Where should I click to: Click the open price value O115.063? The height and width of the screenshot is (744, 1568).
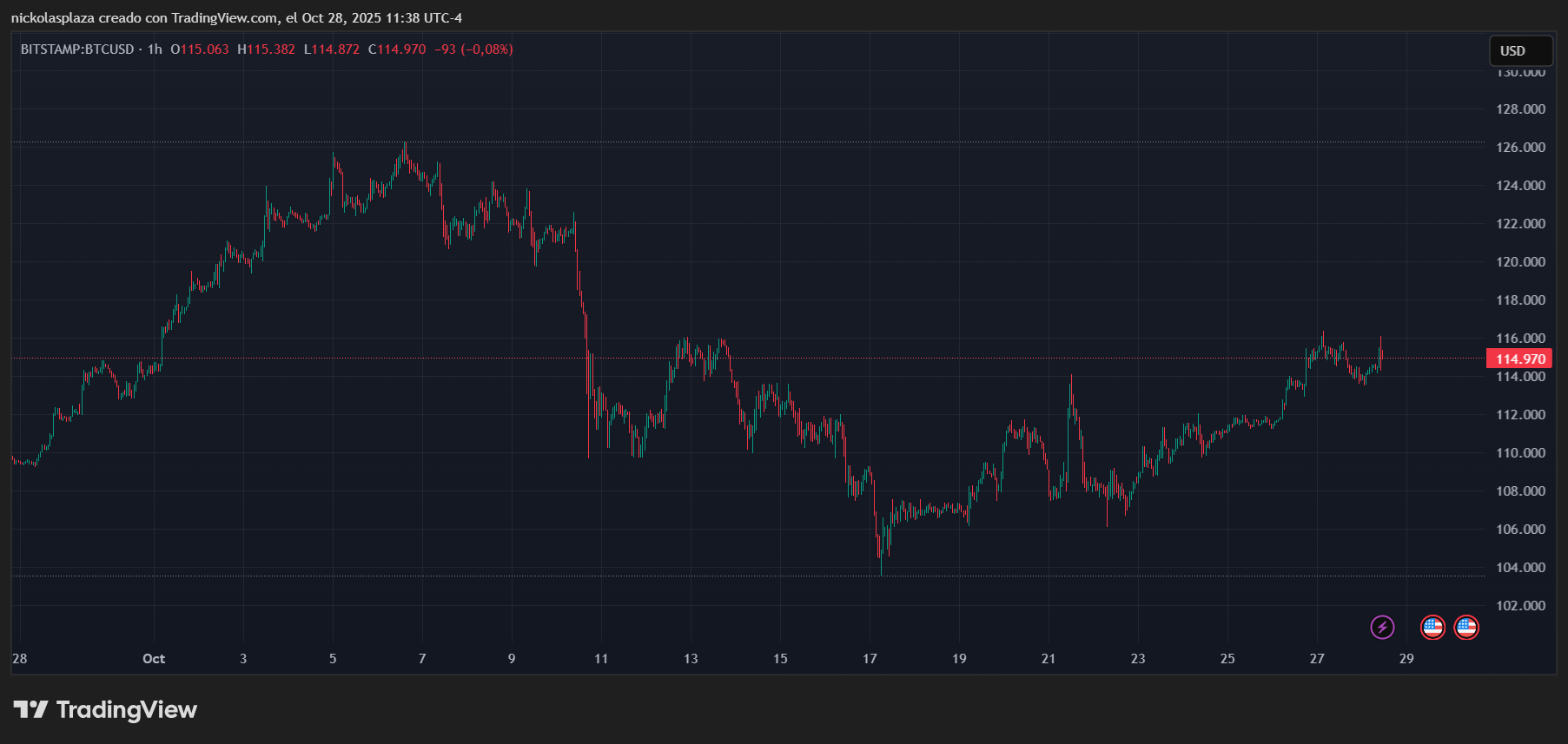click(200, 49)
